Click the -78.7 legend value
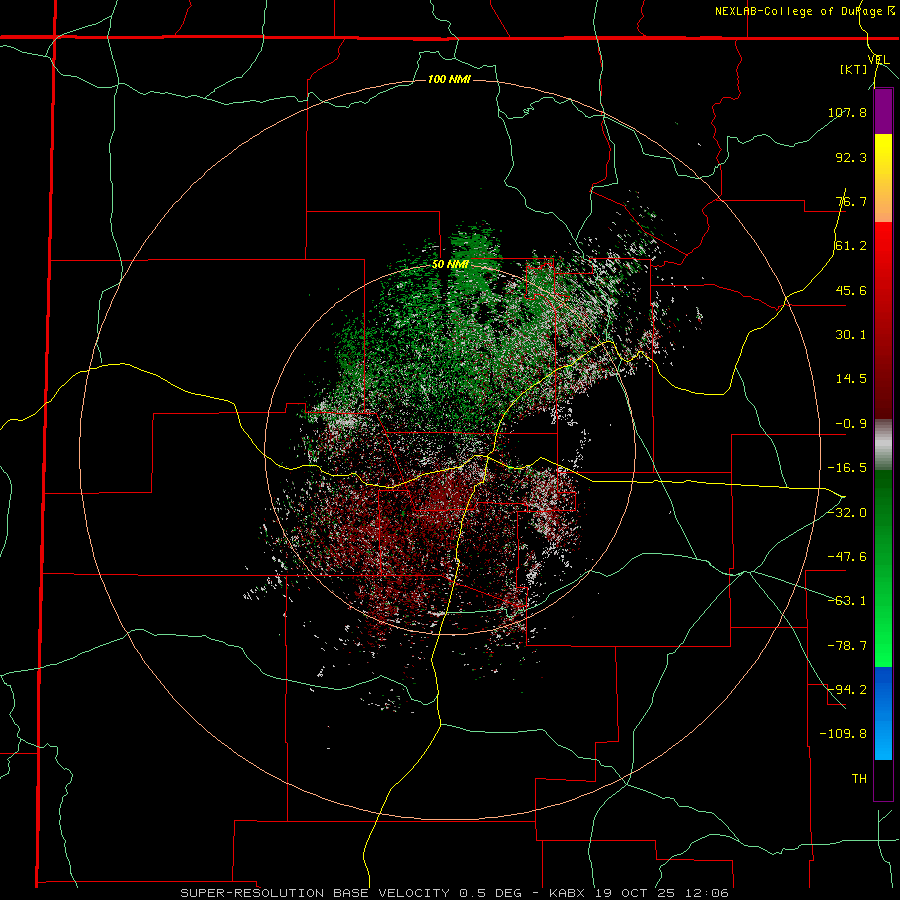This screenshot has width=900, height=900. tap(847, 646)
